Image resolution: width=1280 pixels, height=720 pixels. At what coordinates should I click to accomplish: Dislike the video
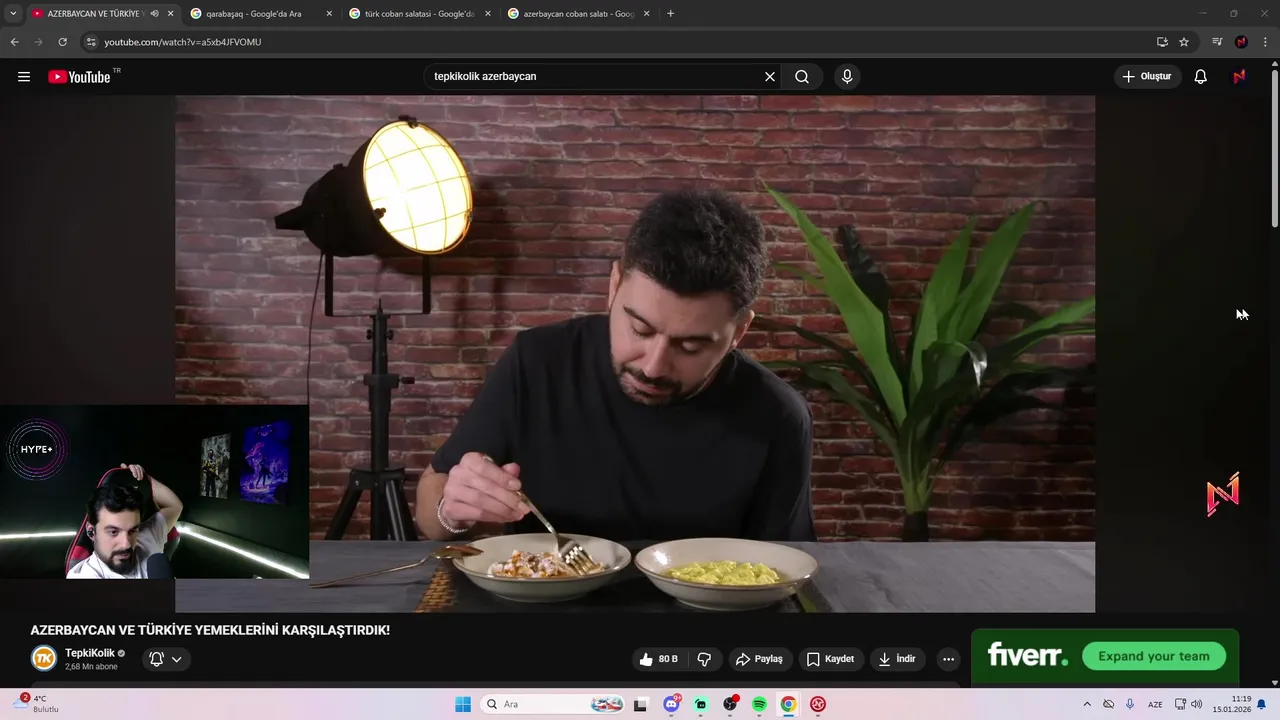(x=704, y=659)
